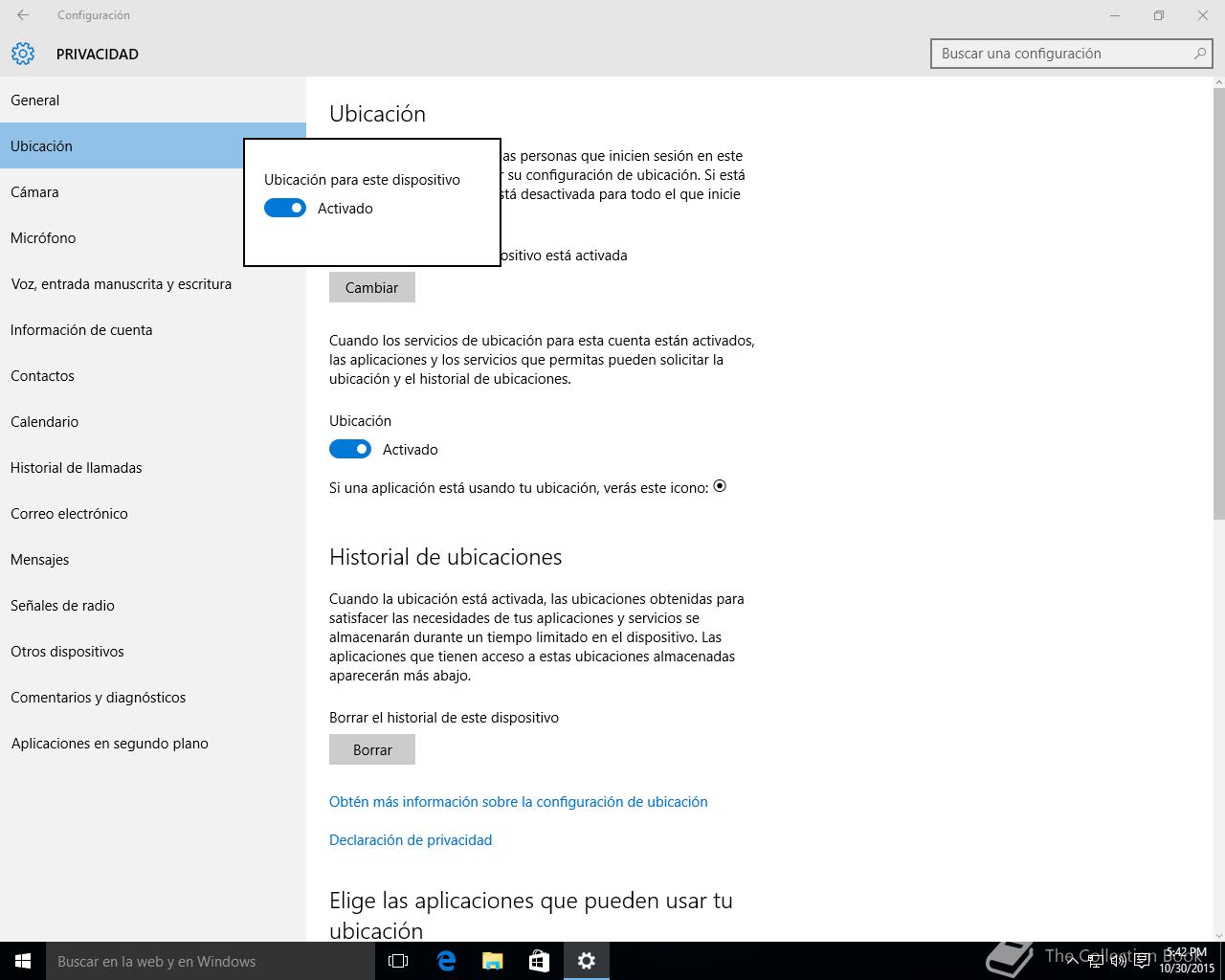Open Correo electrónico settings
Screen dimensions: 1225x980
click(153, 513)
